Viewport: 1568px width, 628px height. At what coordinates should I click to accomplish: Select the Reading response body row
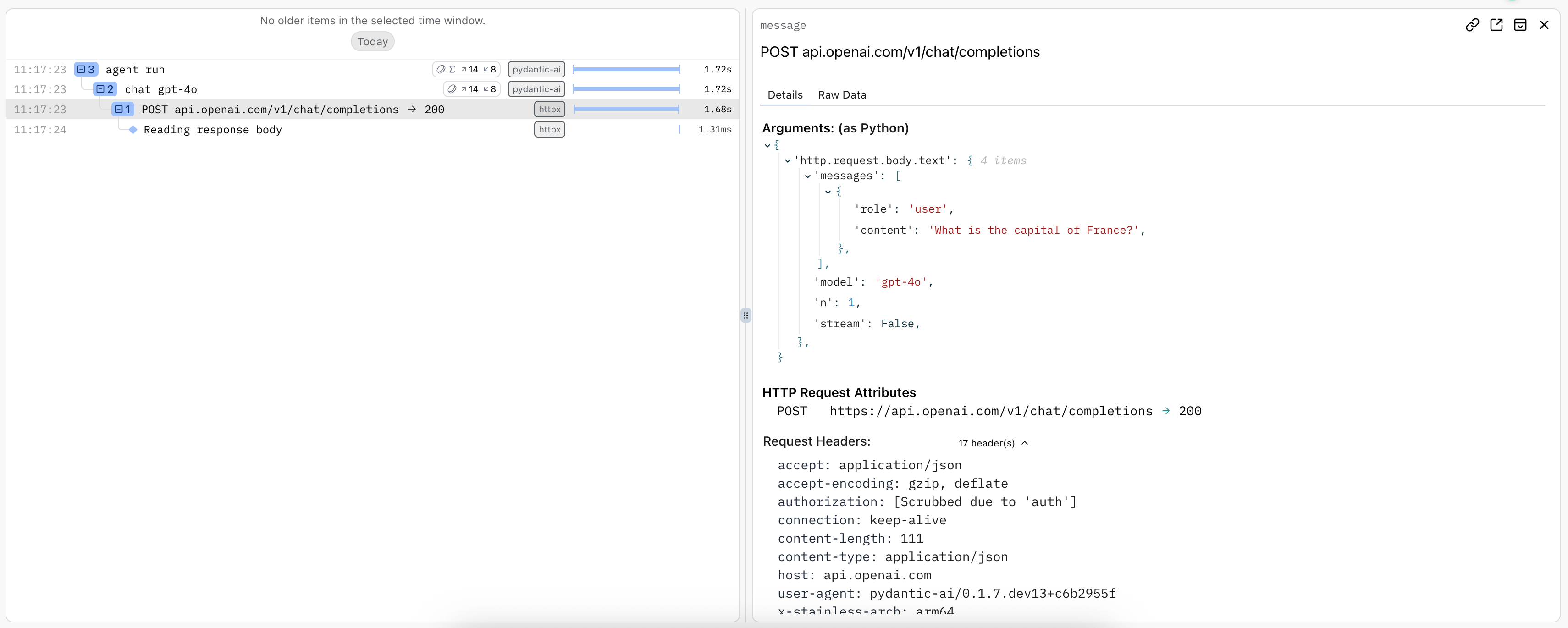point(213,129)
